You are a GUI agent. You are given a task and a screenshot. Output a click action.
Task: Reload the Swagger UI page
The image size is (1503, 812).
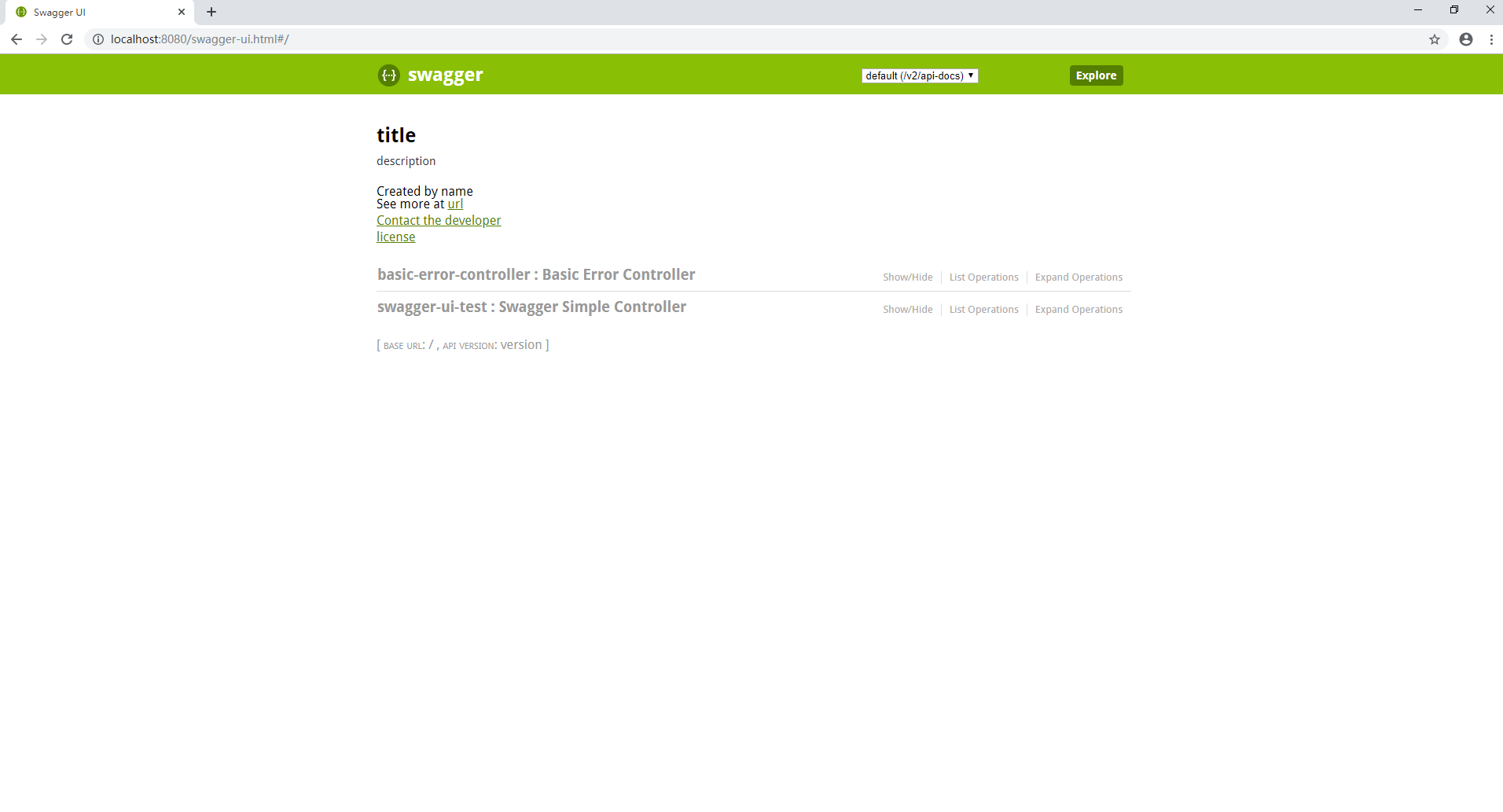(x=67, y=39)
